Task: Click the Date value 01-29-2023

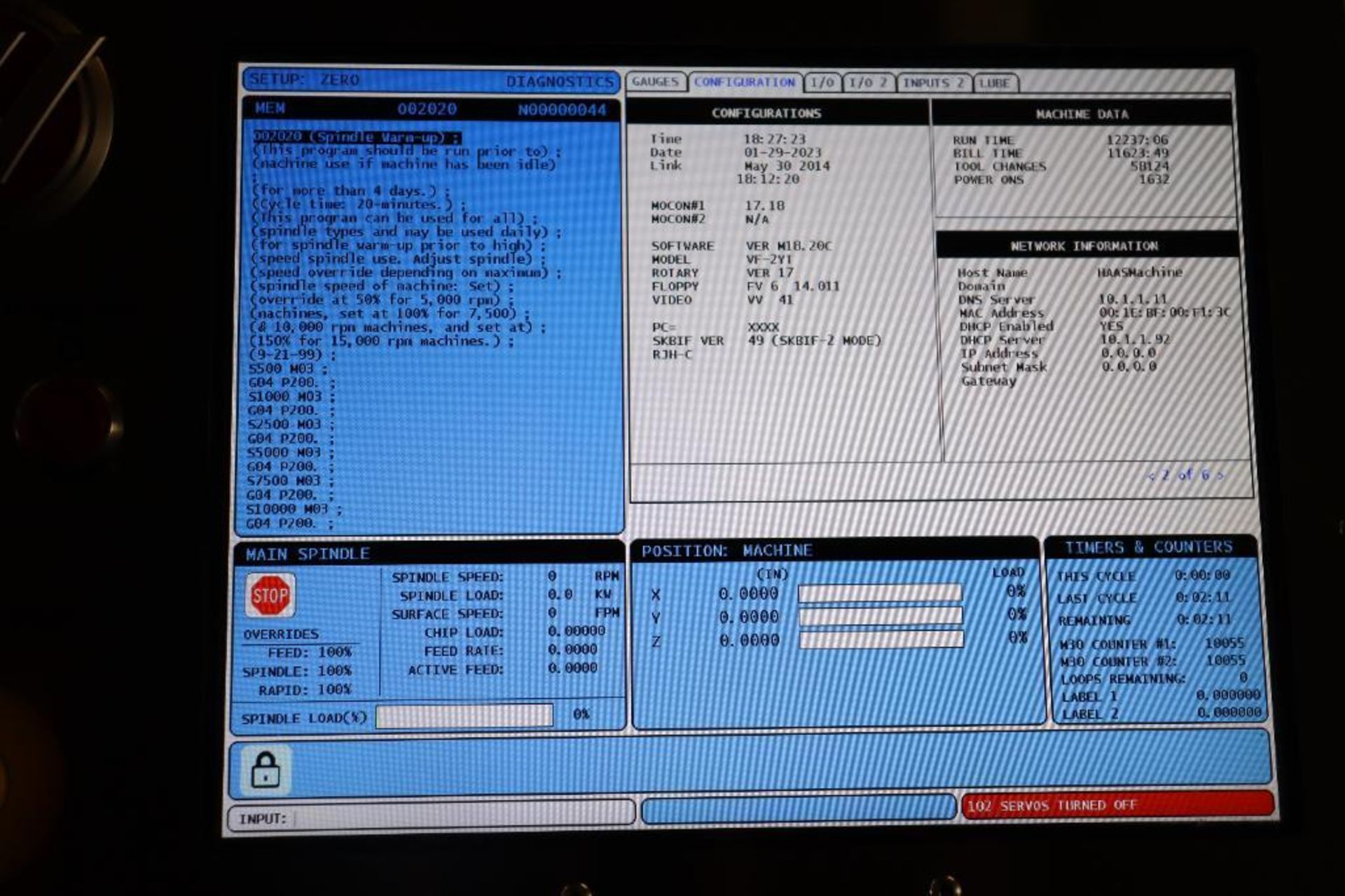Action: (x=782, y=153)
